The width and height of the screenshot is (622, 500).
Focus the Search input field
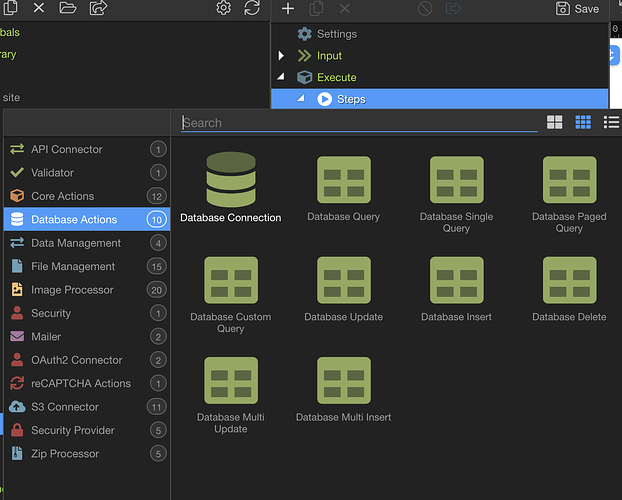[360, 123]
